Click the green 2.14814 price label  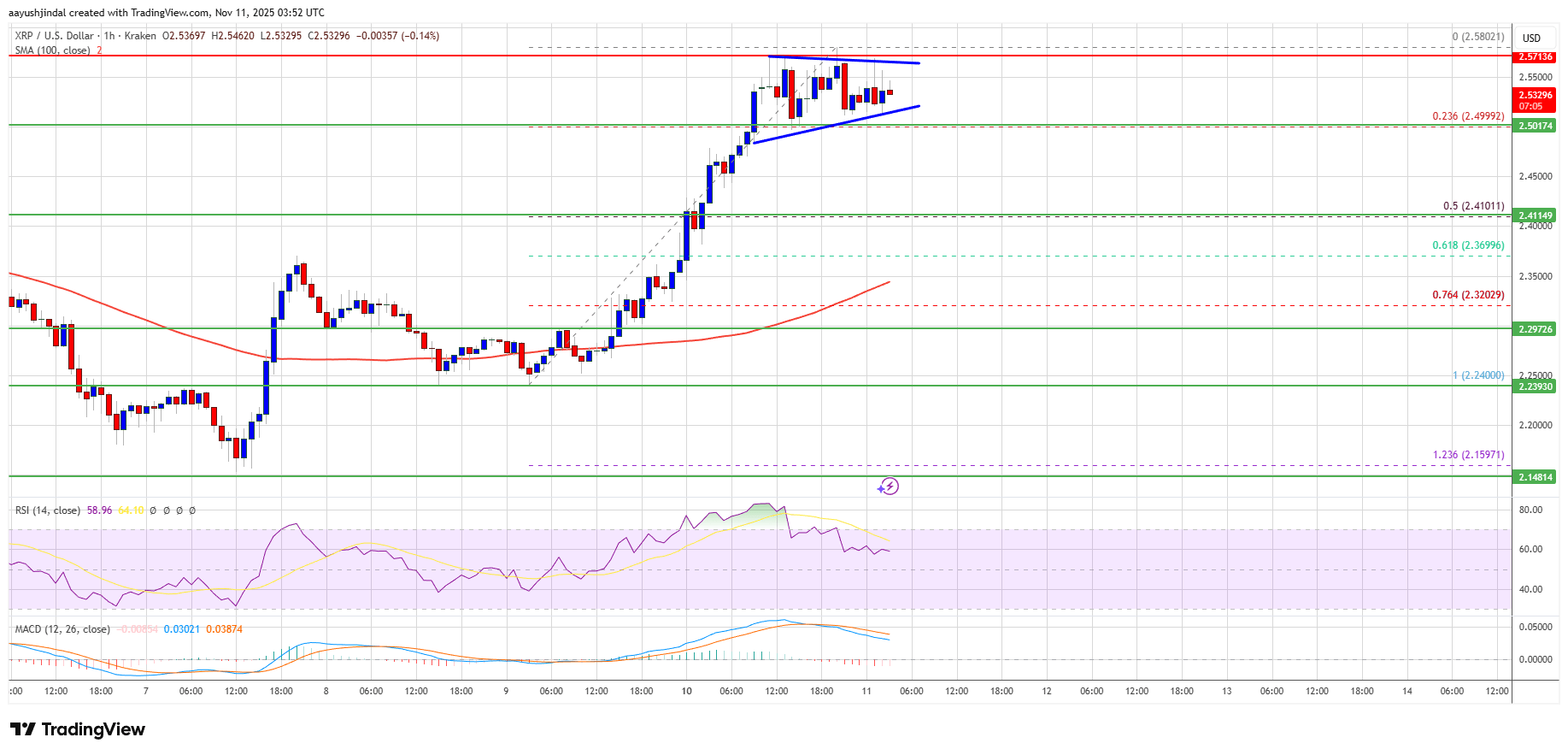tap(1535, 477)
